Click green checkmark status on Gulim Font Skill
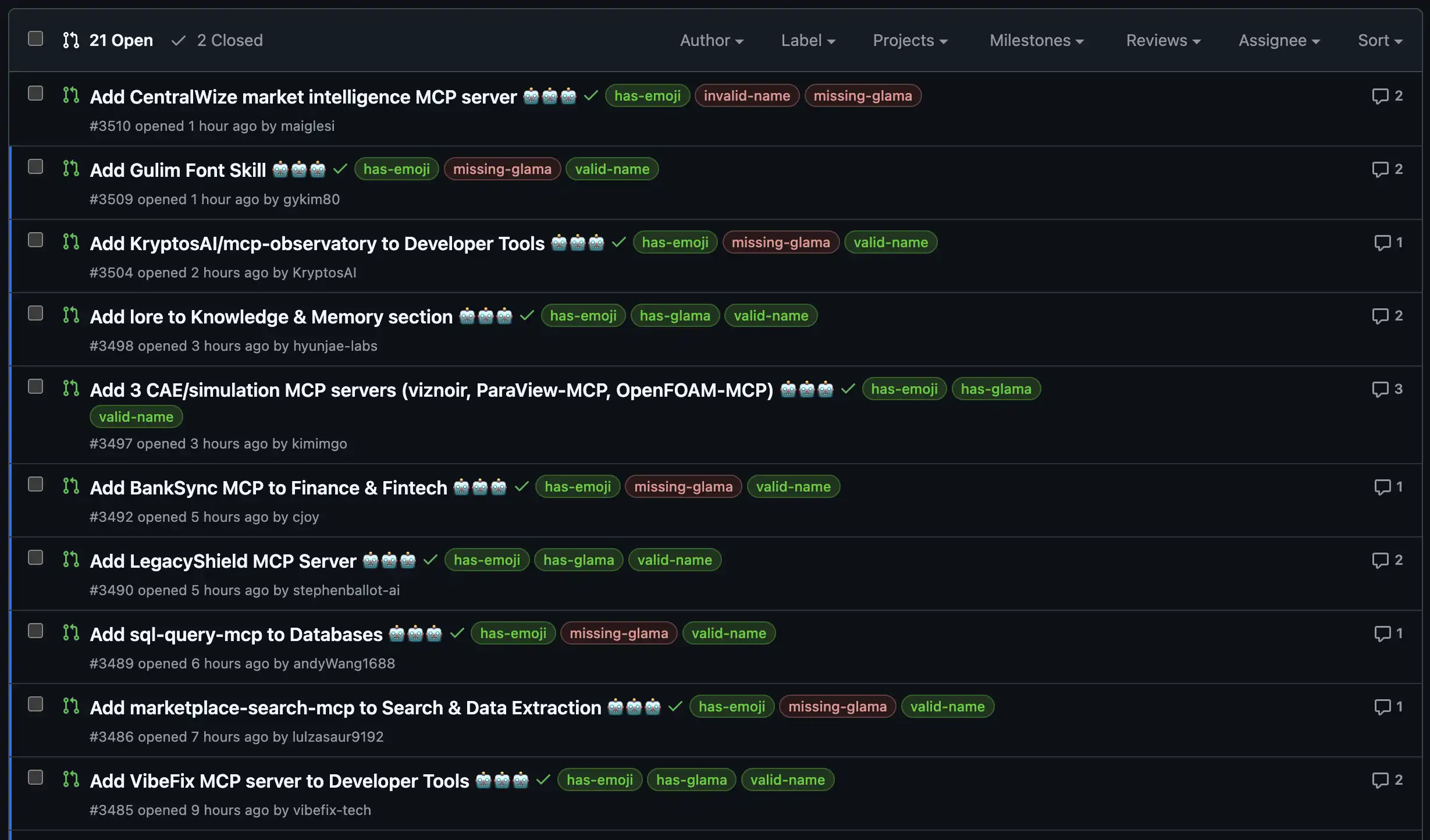 pyautogui.click(x=340, y=169)
